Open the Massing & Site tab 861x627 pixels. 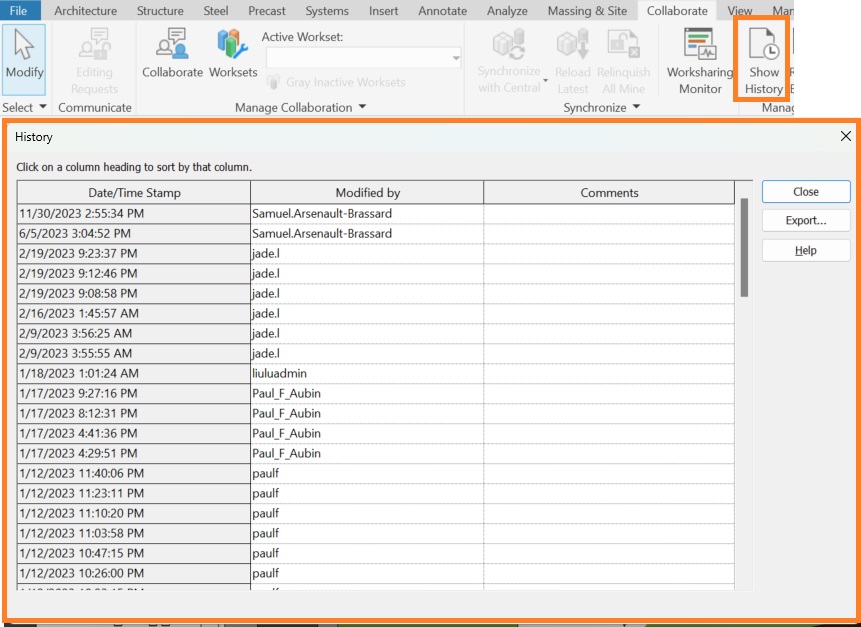587,11
